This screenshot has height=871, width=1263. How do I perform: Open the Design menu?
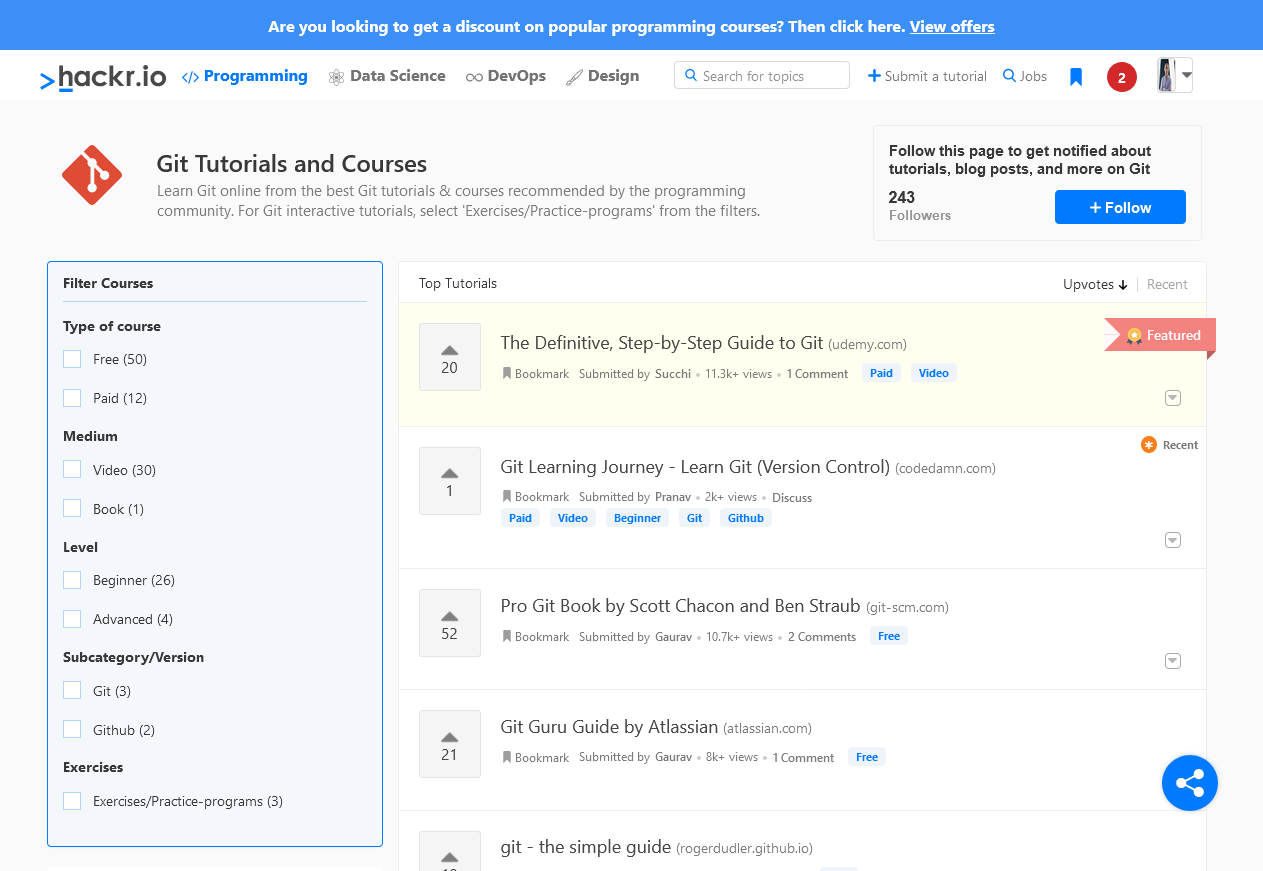[603, 76]
